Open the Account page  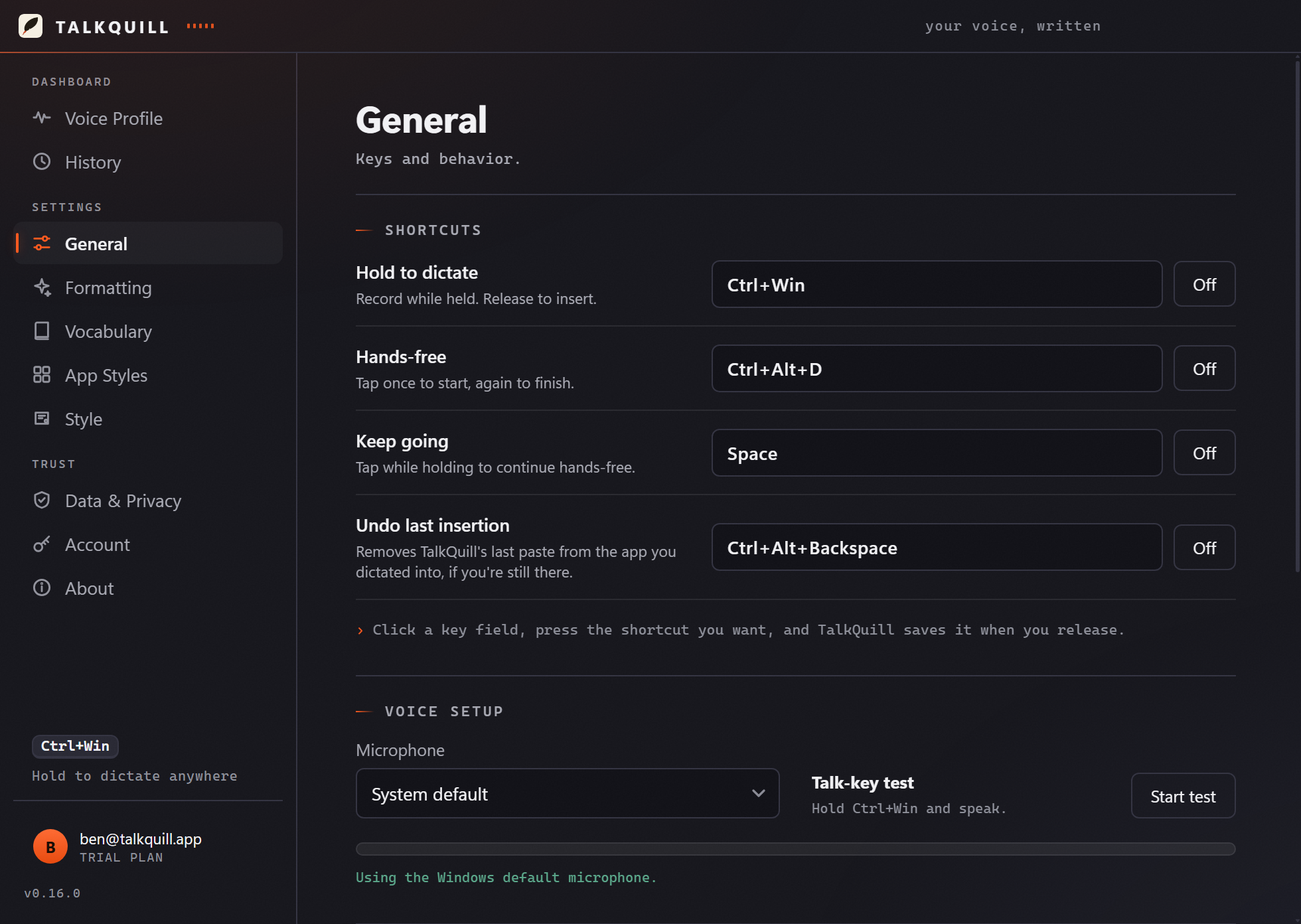[147, 544]
